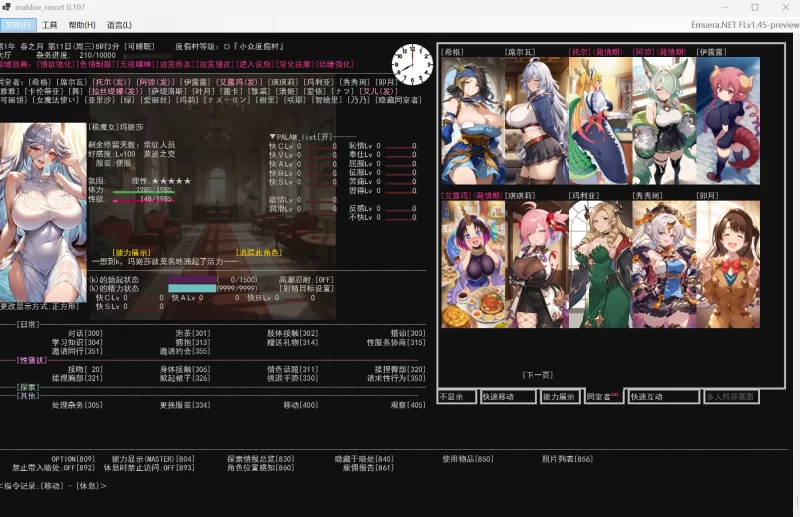Choose 更换服装[334] command

click(185, 405)
